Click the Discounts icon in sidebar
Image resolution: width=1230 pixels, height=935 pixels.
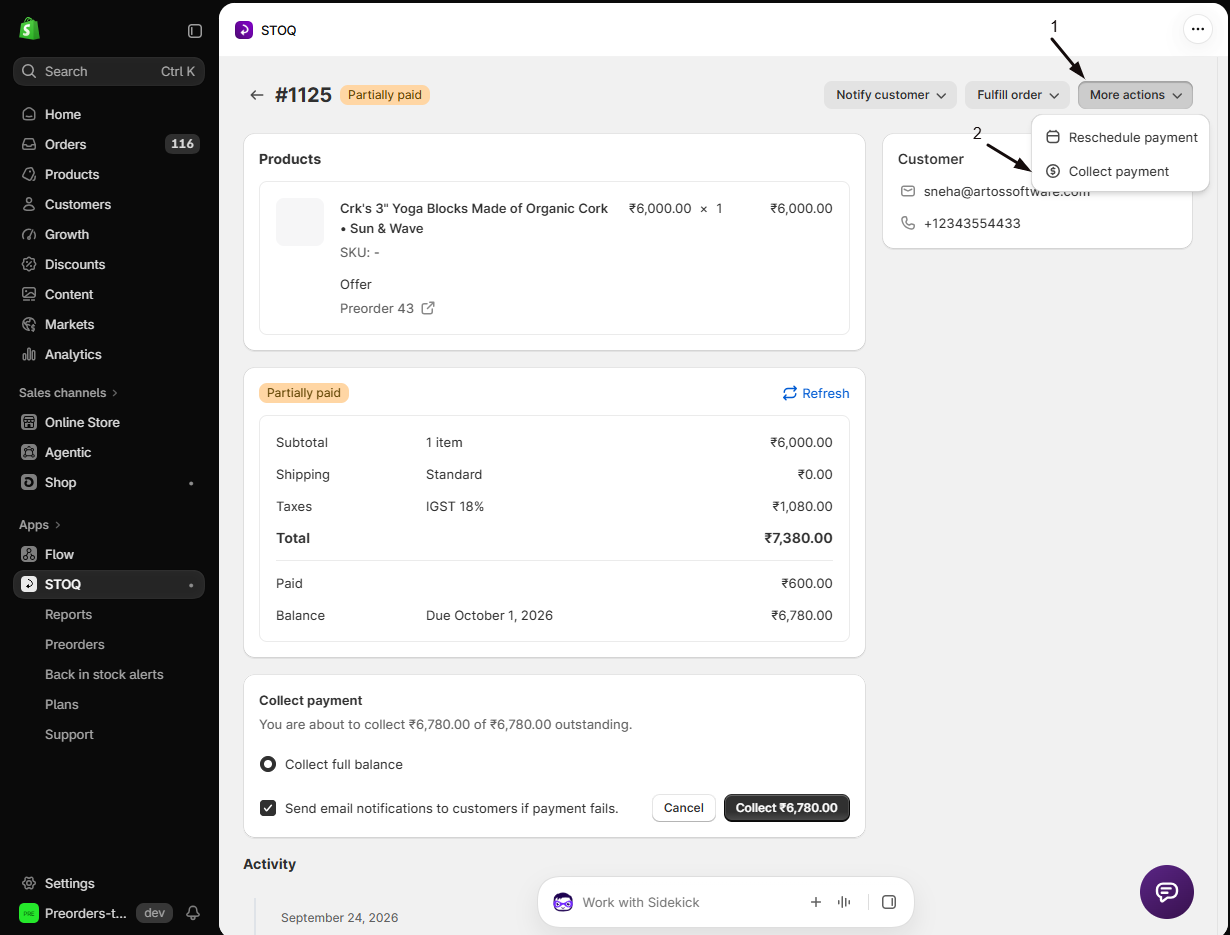click(29, 264)
